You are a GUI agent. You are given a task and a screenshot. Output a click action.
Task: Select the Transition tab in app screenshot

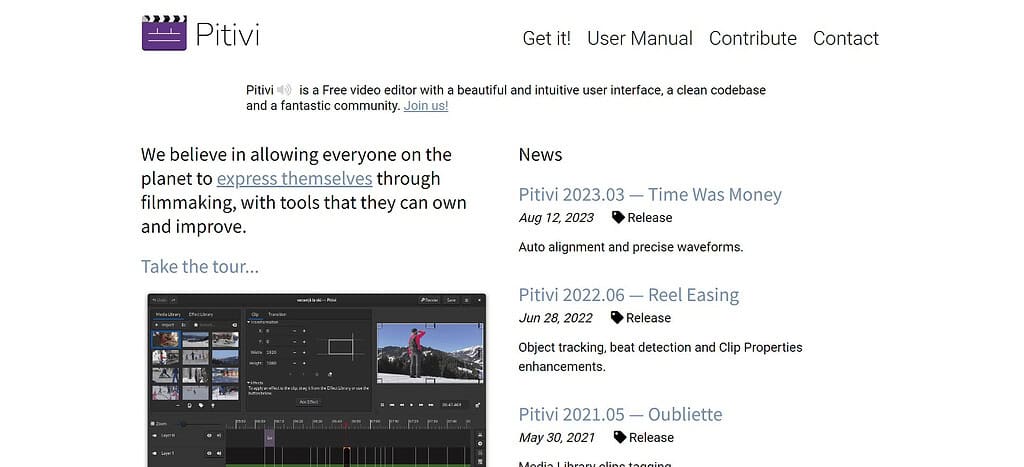pos(278,315)
